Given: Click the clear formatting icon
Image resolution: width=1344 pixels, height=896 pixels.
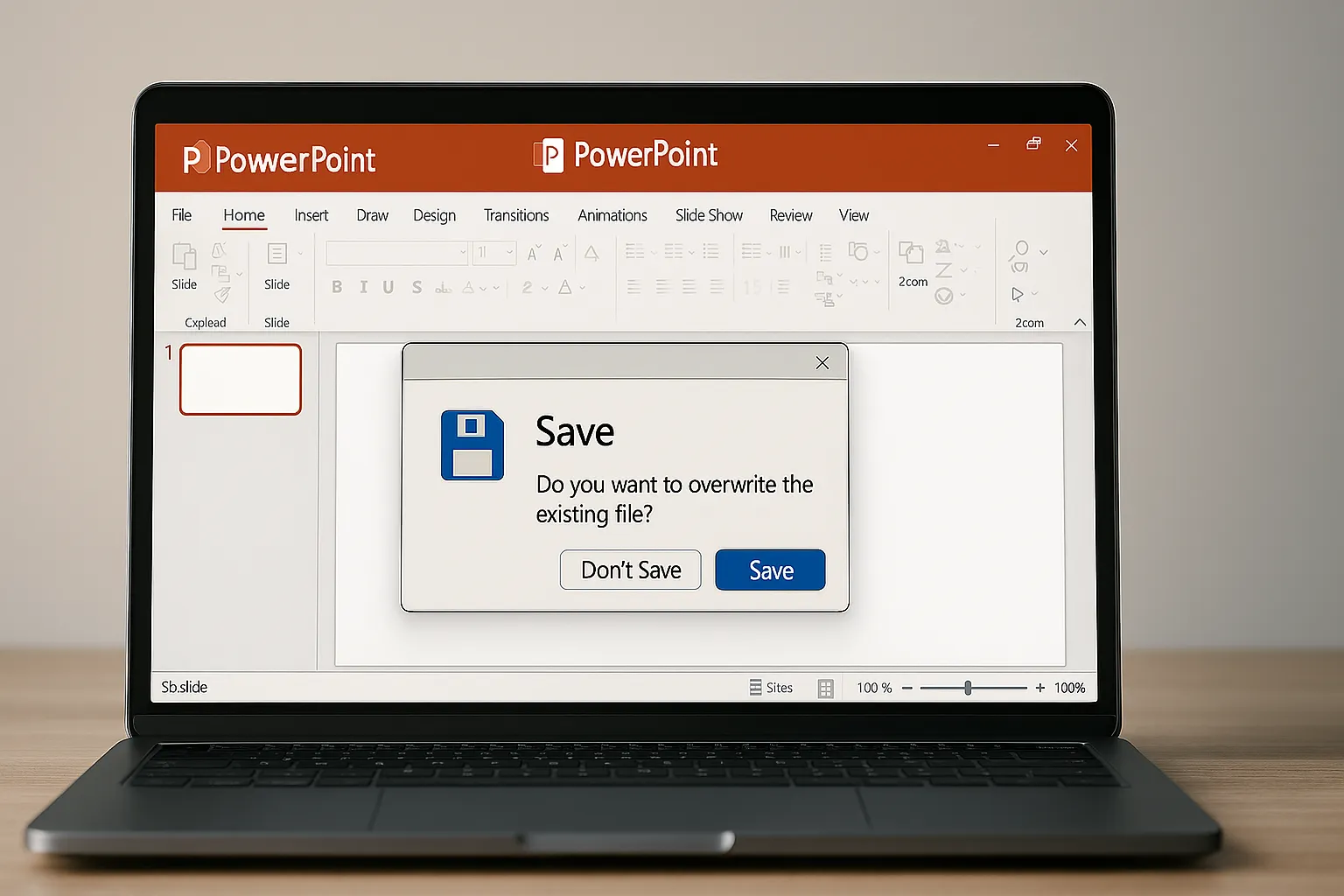Looking at the screenshot, I should coord(591,254).
